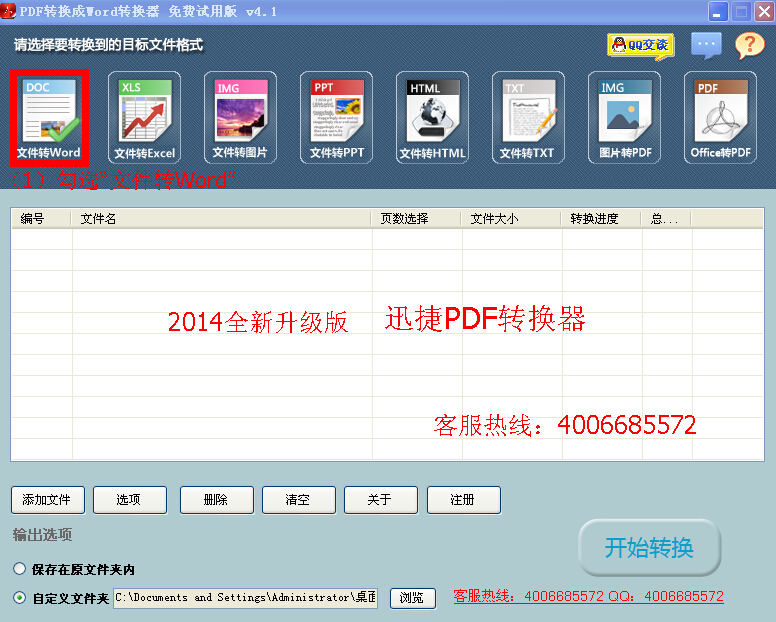This screenshot has width=776, height=622.
Task: Open the QQ交谈 chat button
Action: point(641,46)
